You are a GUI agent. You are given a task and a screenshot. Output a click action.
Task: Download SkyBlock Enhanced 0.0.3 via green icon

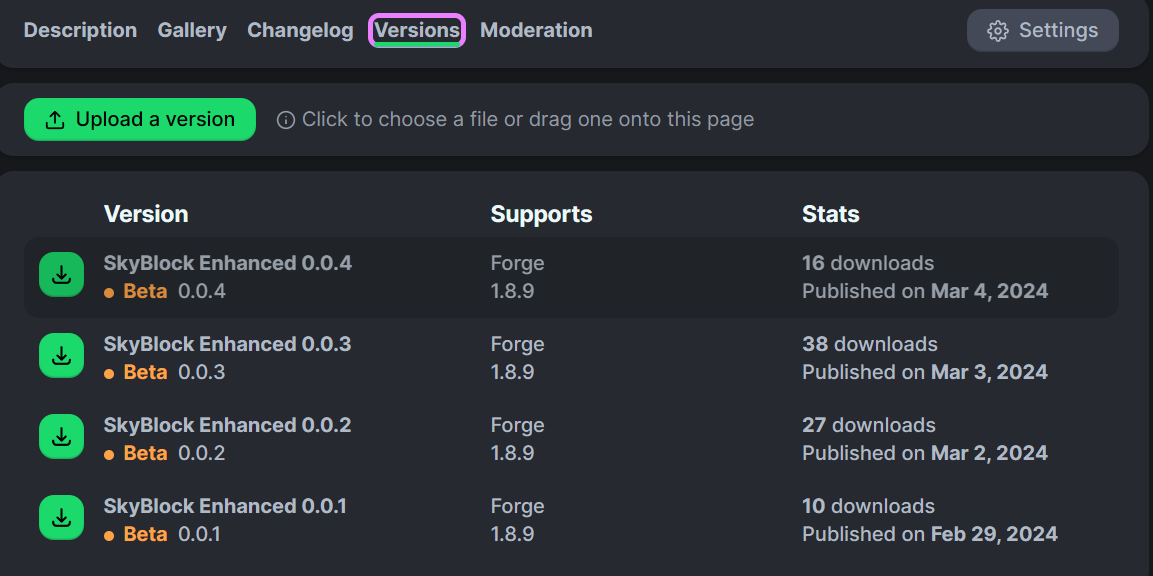point(62,355)
